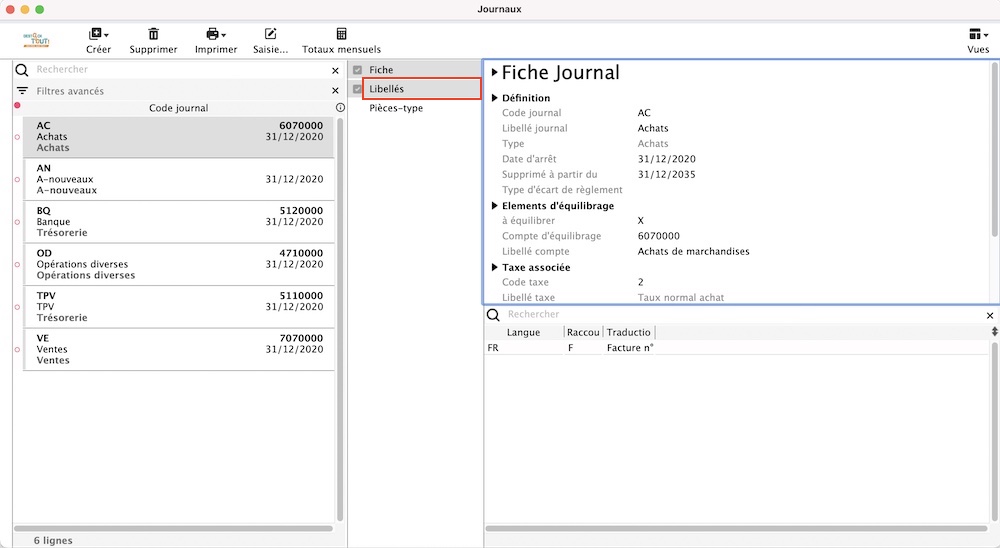Image resolution: width=1000 pixels, height=548 pixels.
Task: Open the Filtres avancés filter icon
Action: click(22, 91)
